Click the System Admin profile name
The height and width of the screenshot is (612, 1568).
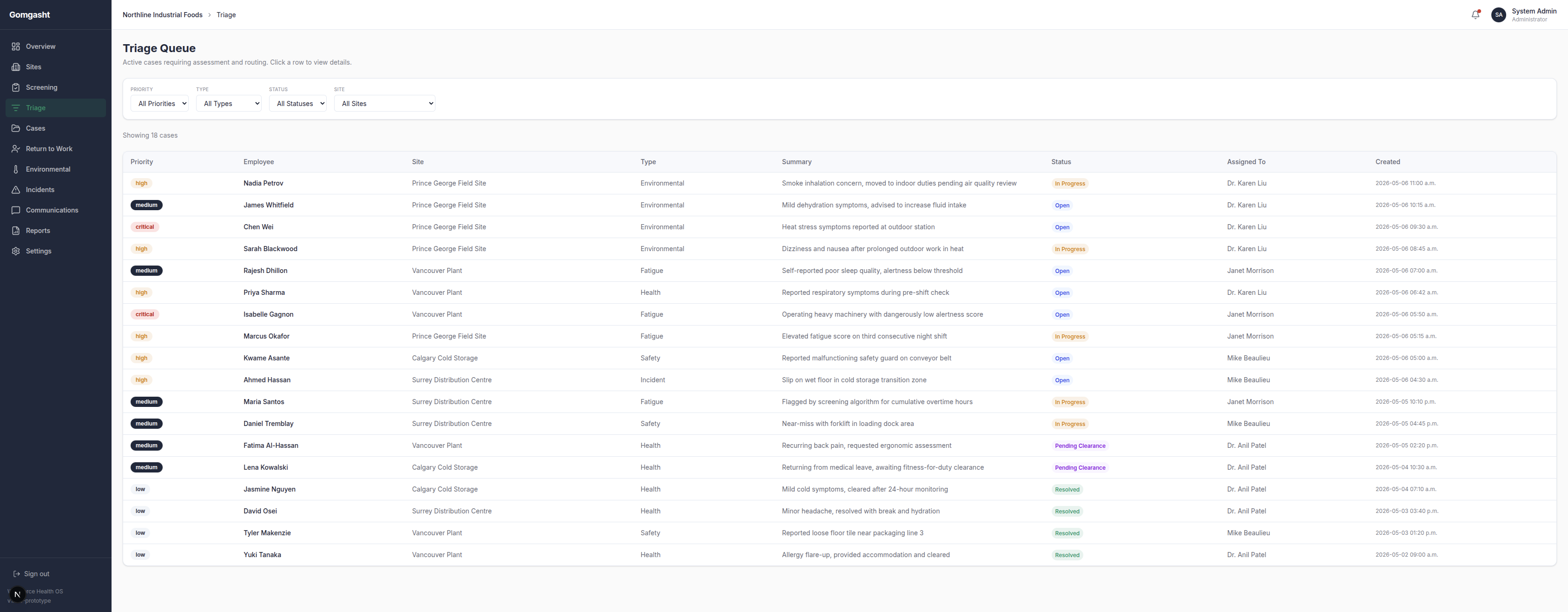[x=1534, y=11]
